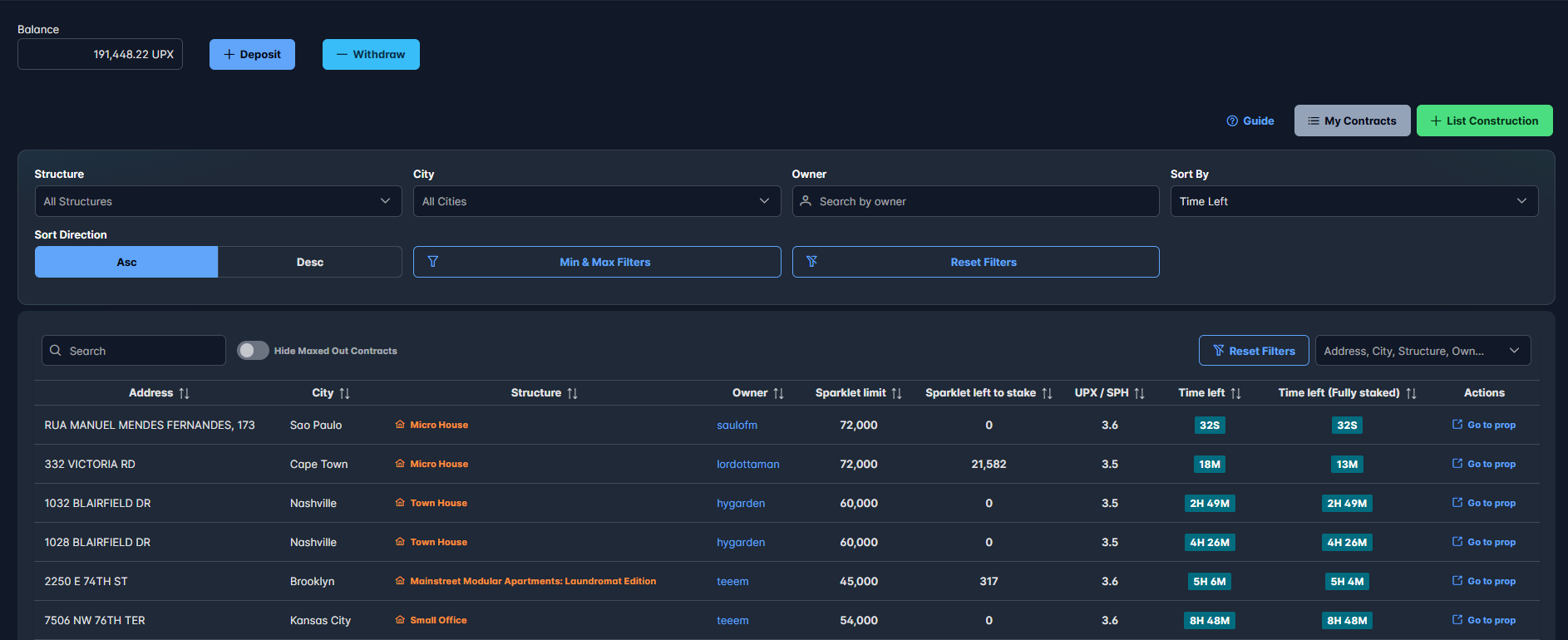Click the house icon for 332 Victoria Rd

(400, 464)
